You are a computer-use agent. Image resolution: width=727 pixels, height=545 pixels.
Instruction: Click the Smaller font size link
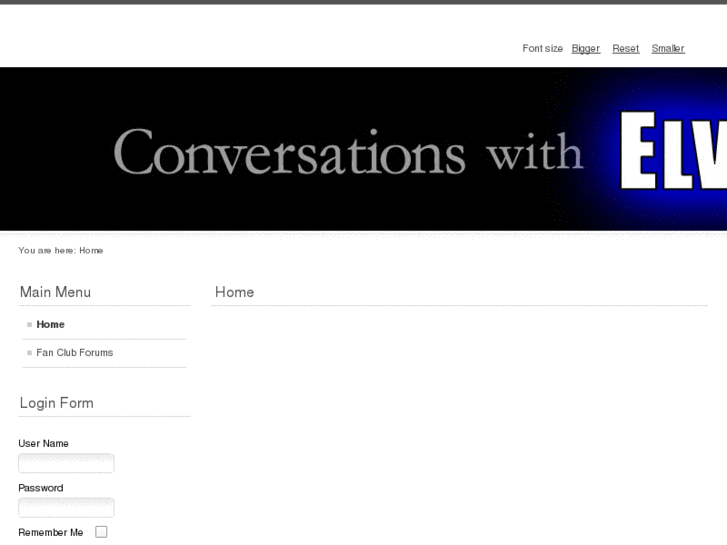668,49
